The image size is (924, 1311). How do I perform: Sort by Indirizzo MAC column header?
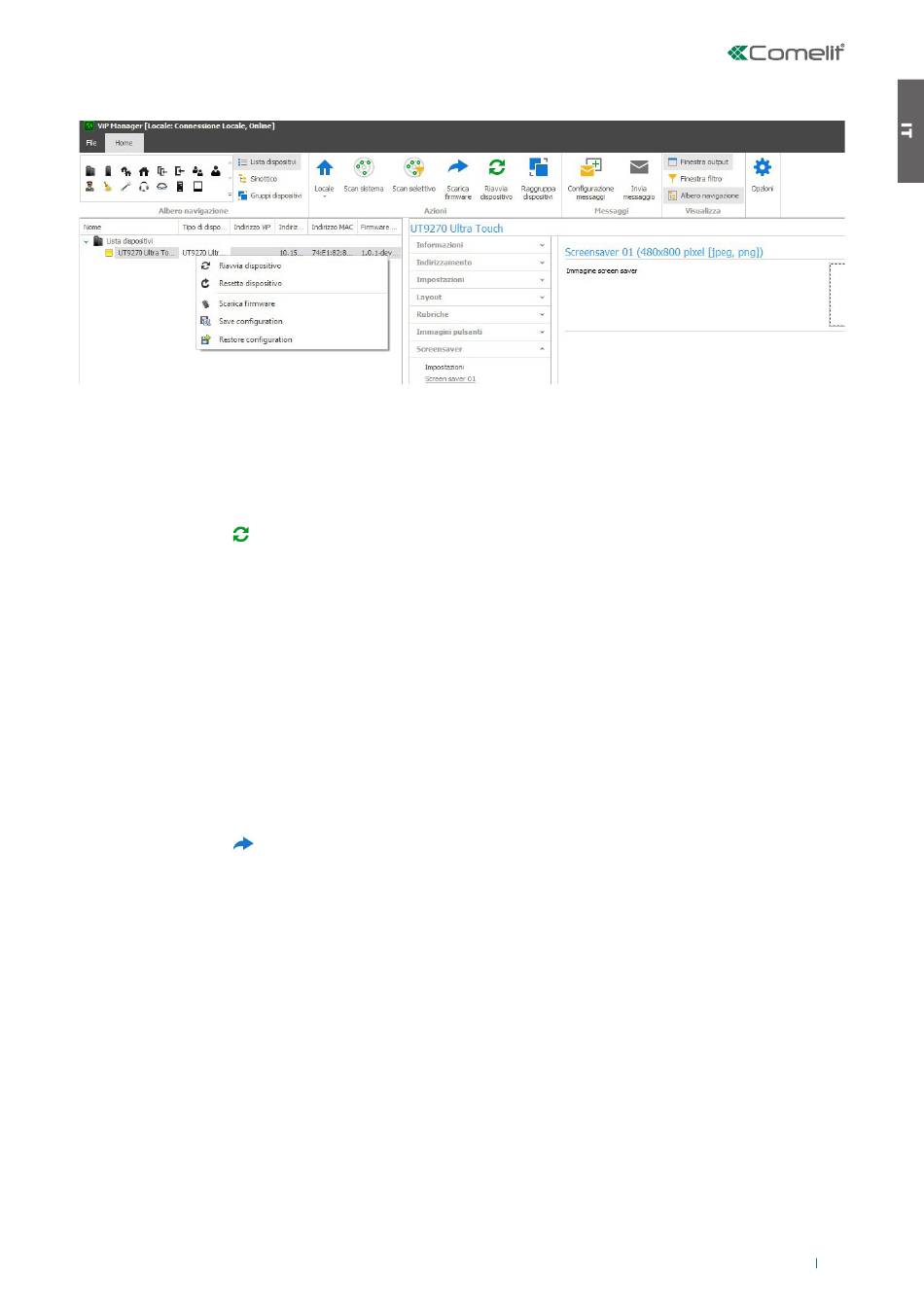pos(333,227)
